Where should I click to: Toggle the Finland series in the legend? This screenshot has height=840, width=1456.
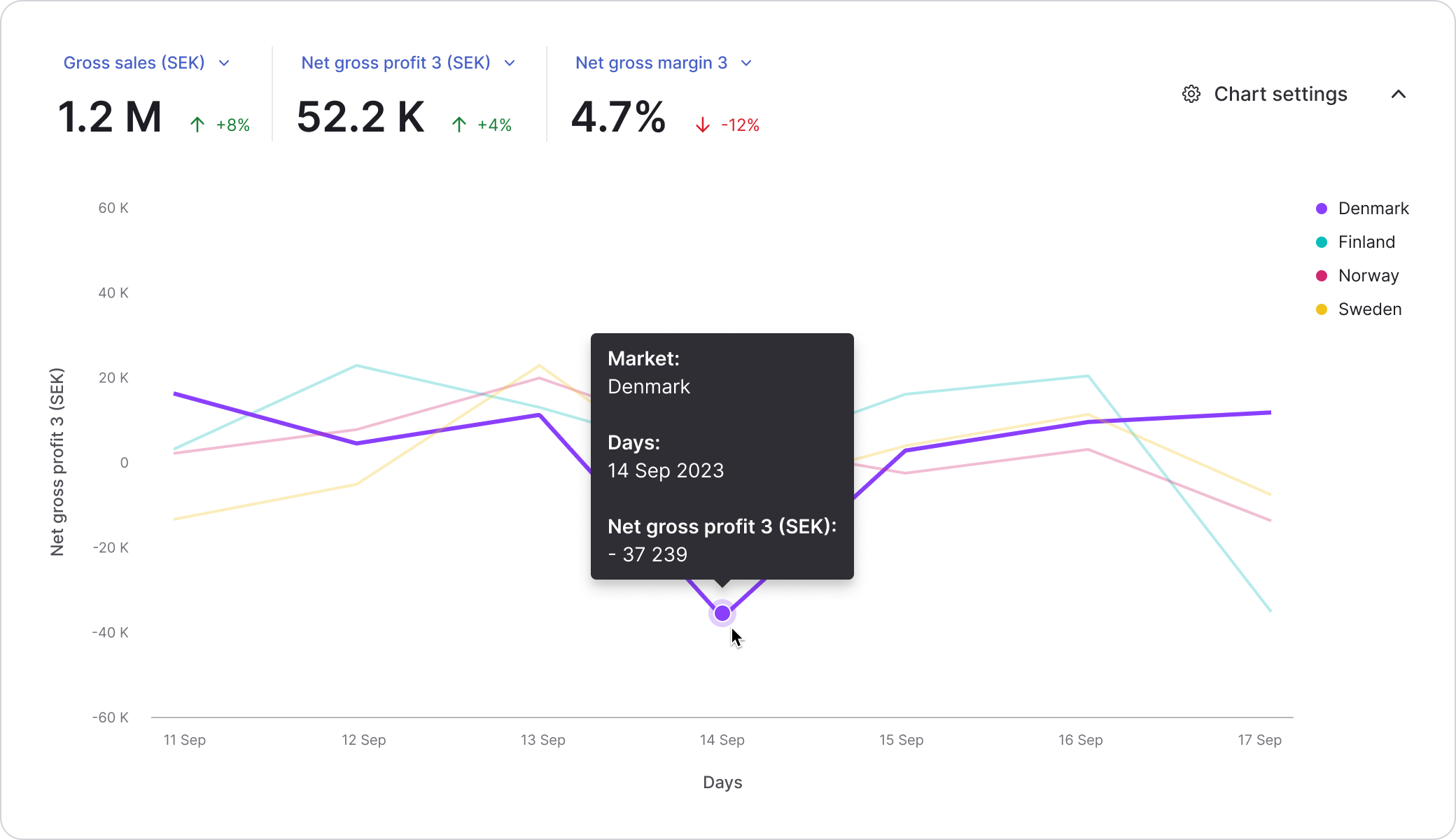(x=1366, y=242)
